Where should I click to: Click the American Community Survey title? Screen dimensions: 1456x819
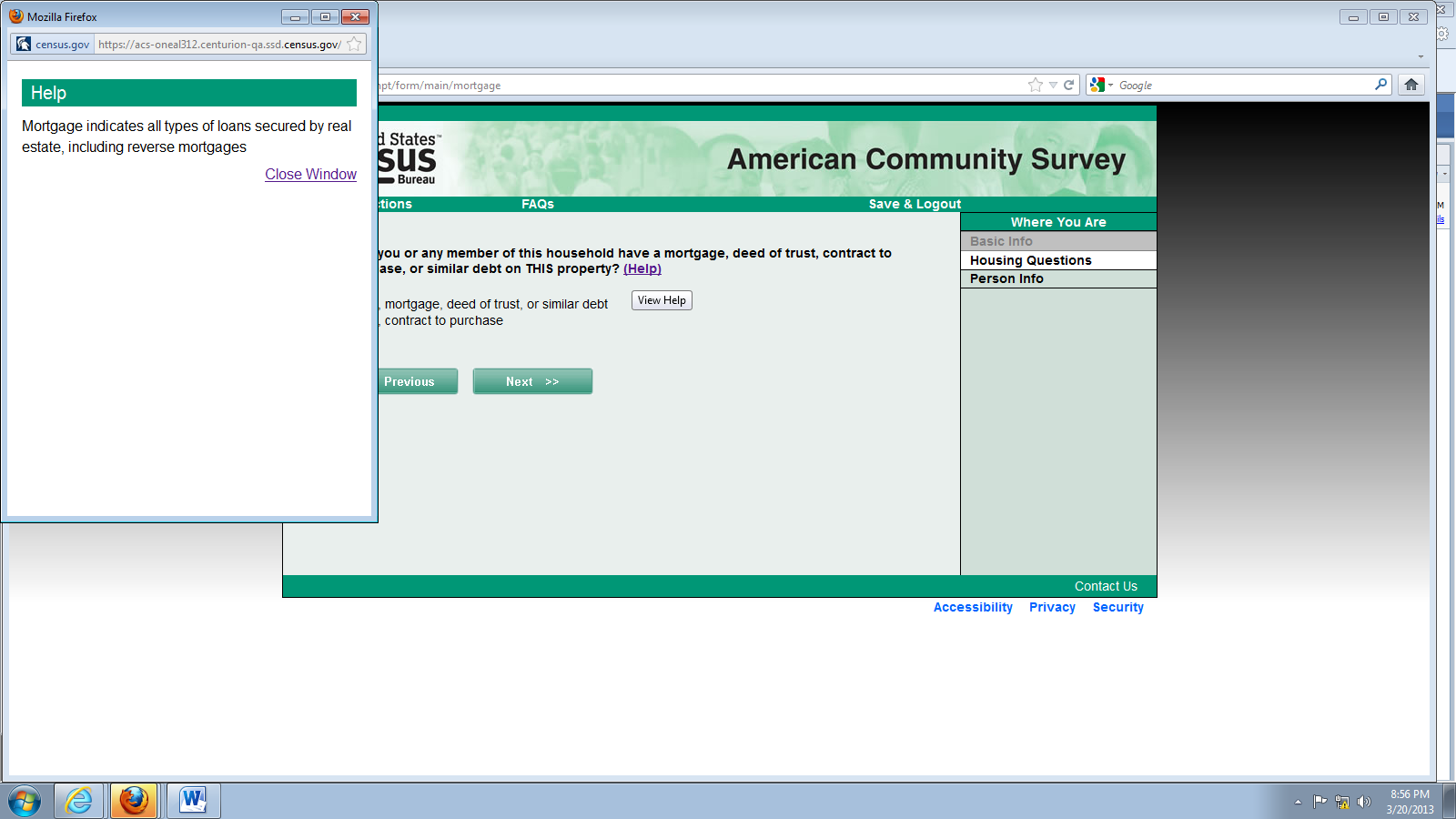[926, 159]
